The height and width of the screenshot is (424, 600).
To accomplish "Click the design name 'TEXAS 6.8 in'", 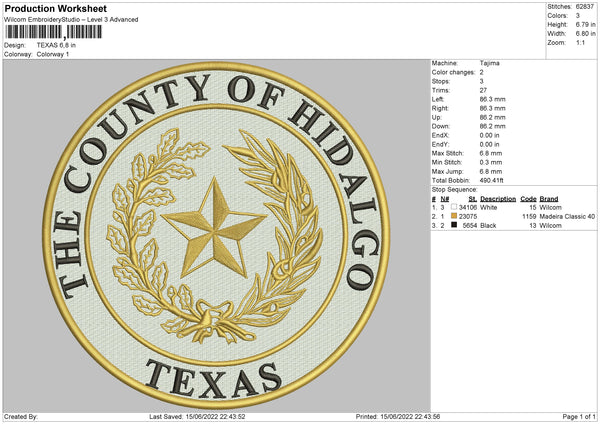I will 56,45.
